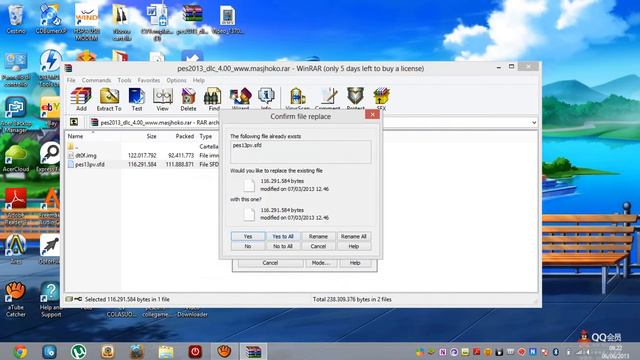
Task: Open the Commands menu
Action: pos(96,80)
